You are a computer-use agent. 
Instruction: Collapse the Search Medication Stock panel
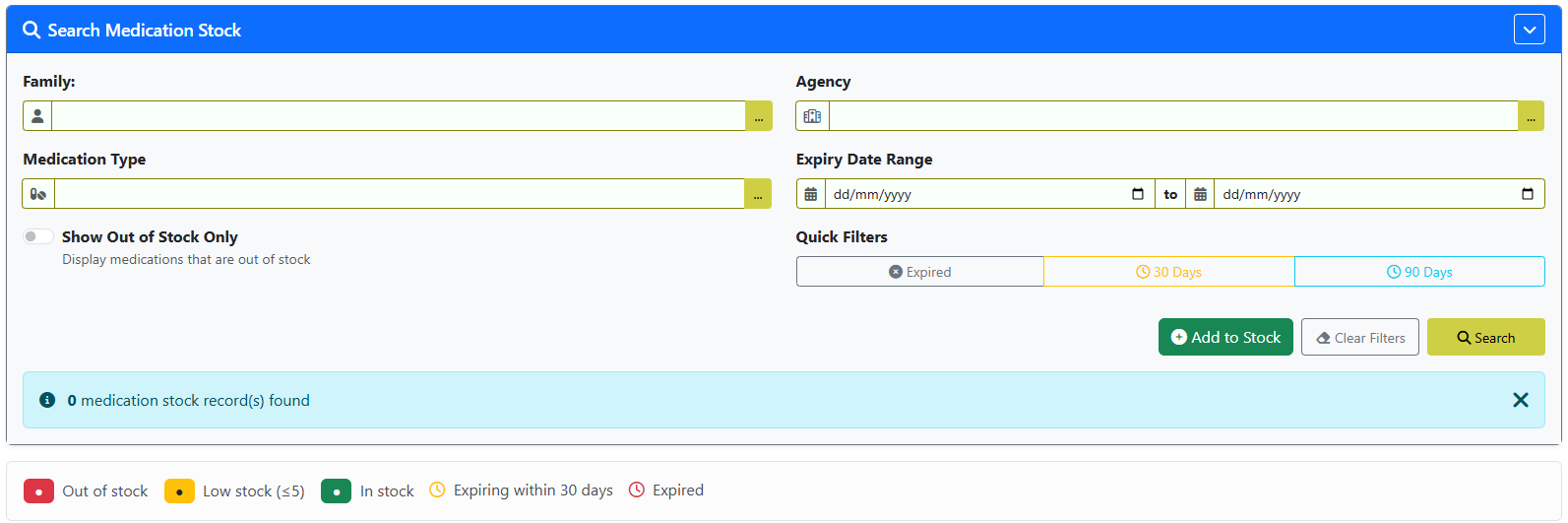(1530, 30)
